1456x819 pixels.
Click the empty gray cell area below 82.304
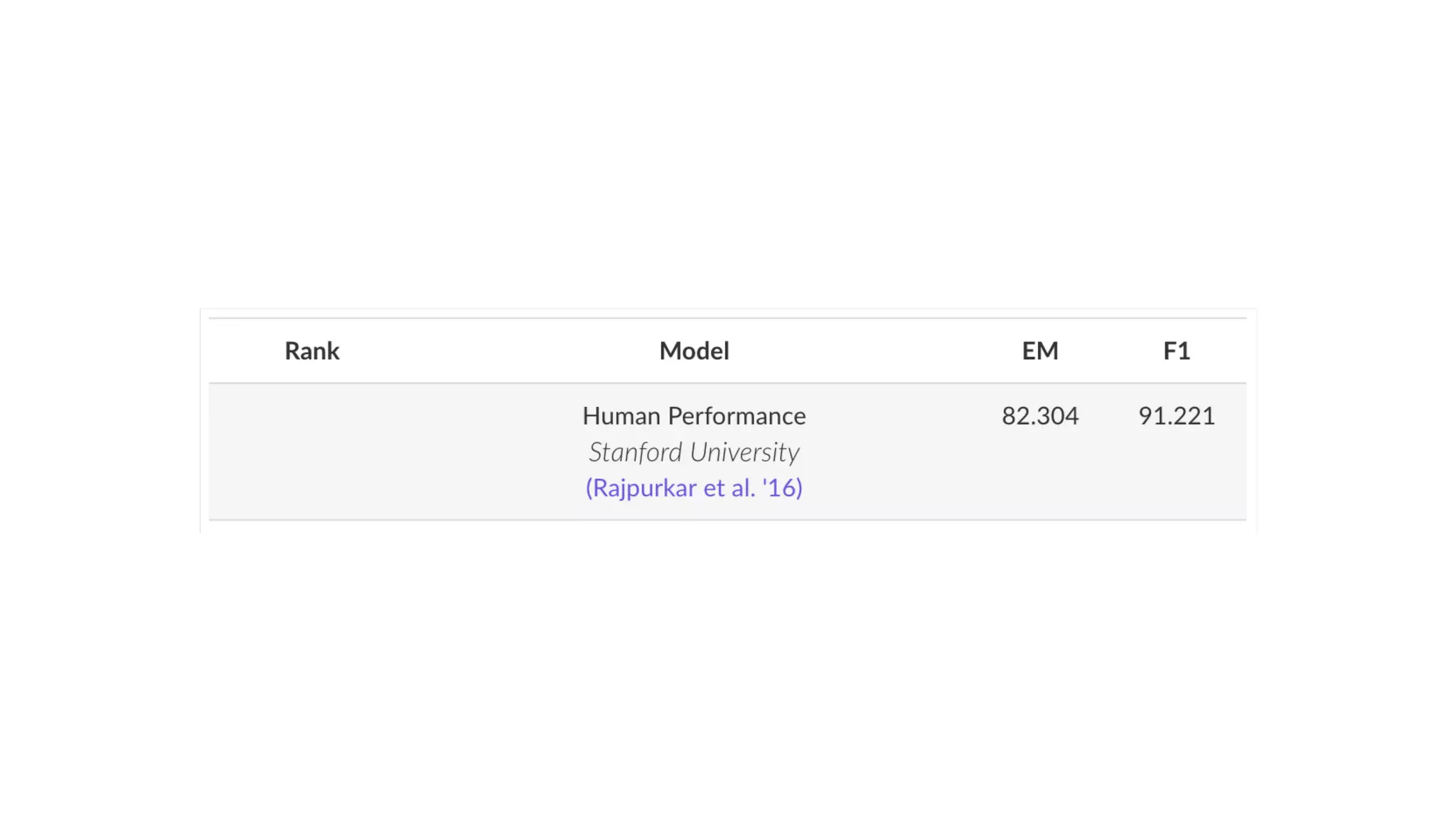1040,476
